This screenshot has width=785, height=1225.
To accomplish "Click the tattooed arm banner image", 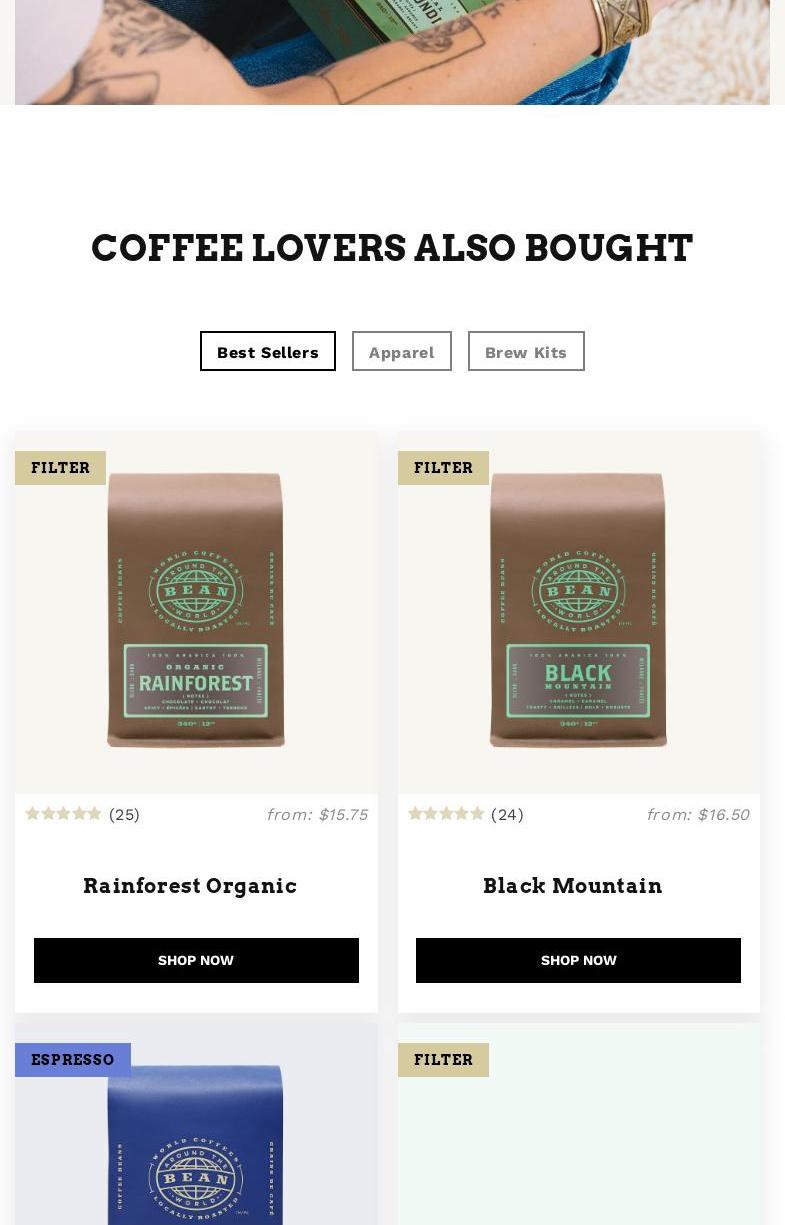I will point(392,52).
